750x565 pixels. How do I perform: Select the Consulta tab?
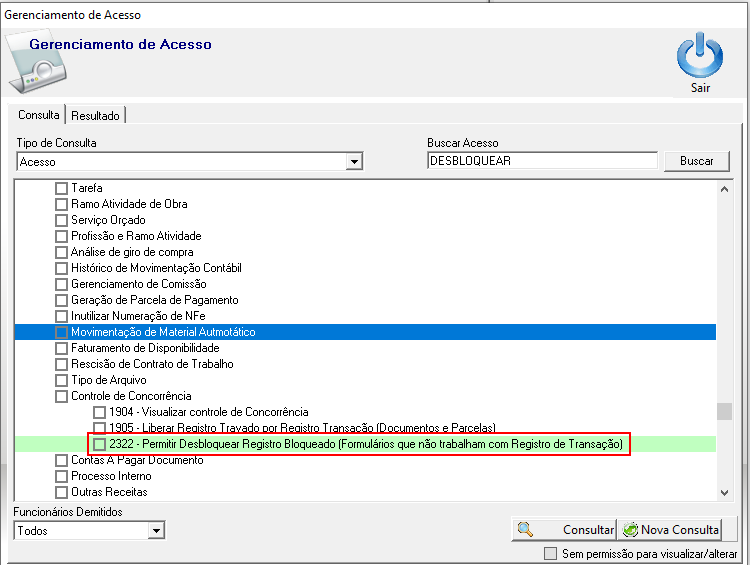click(x=38, y=115)
